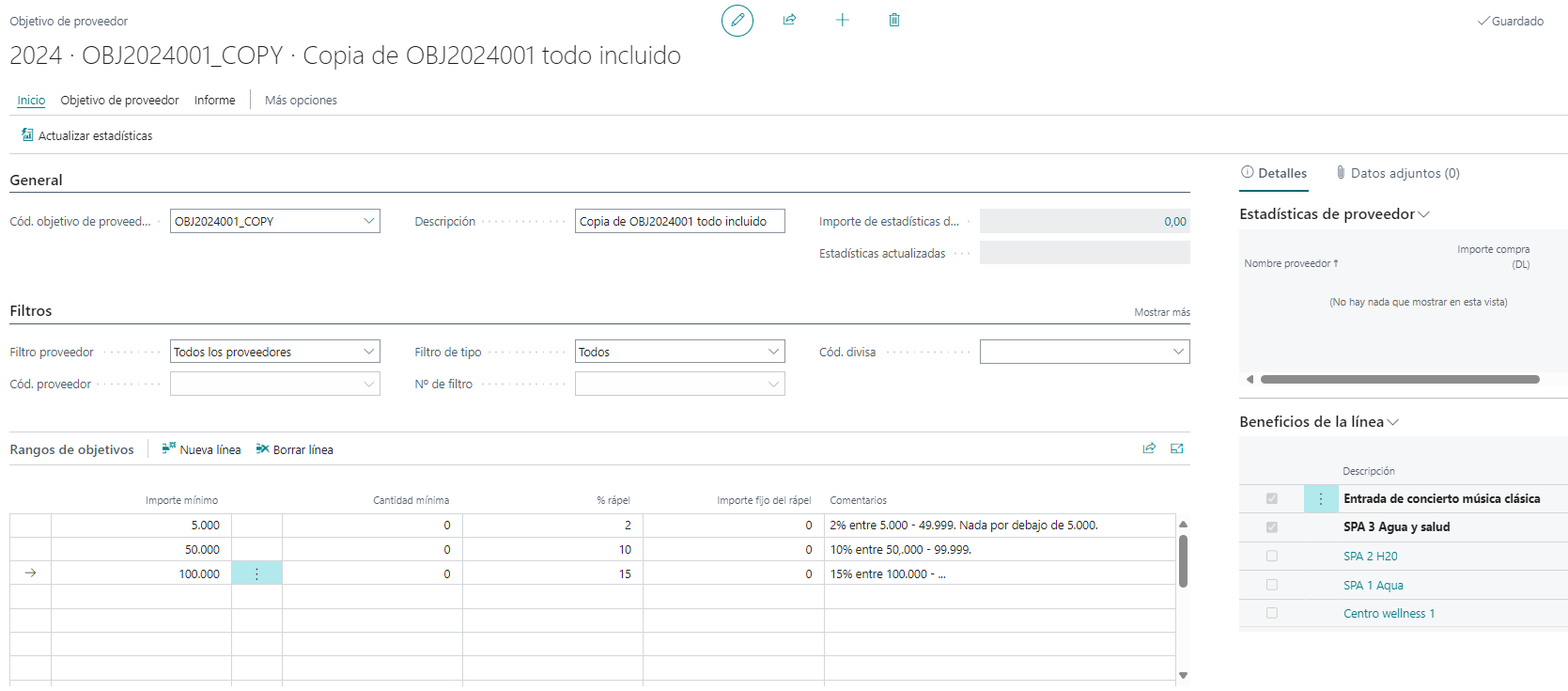
Task: Switch to Detalles factbox tab
Action: coord(1274,173)
